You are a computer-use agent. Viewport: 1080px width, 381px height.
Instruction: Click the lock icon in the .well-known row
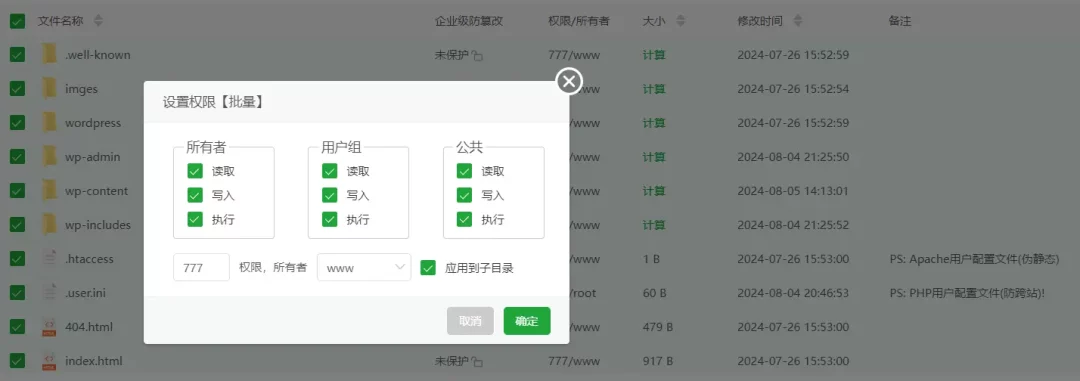click(477, 55)
